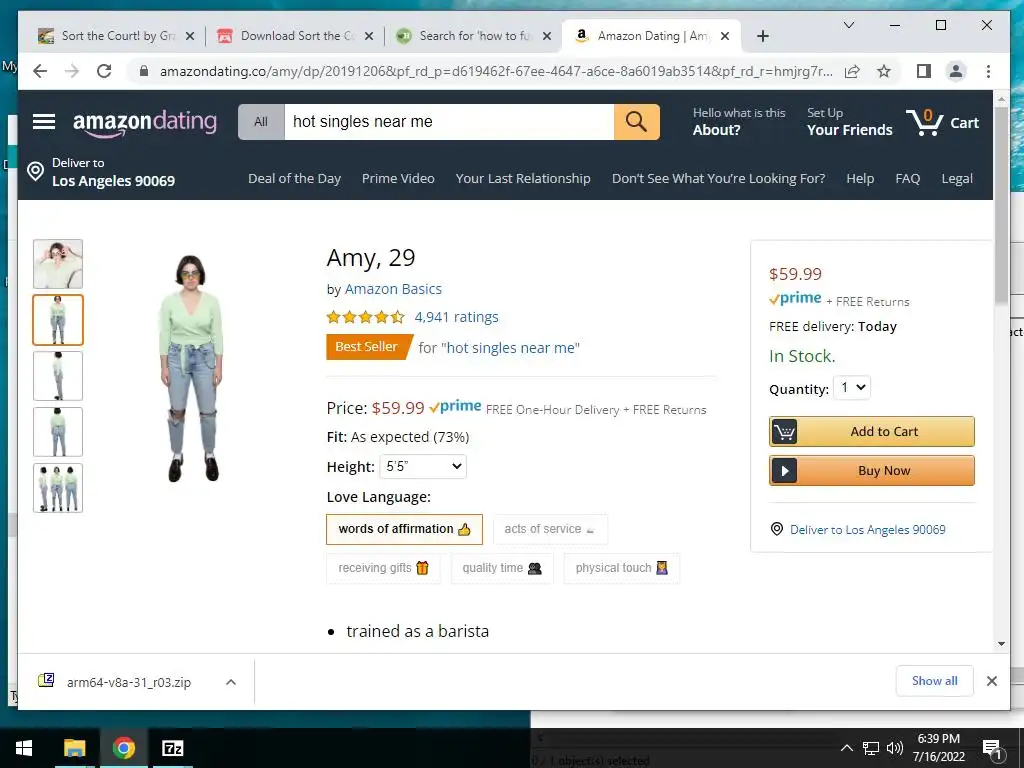Click the hot singles near me search field
This screenshot has height=768, width=1024.
click(449, 121)
